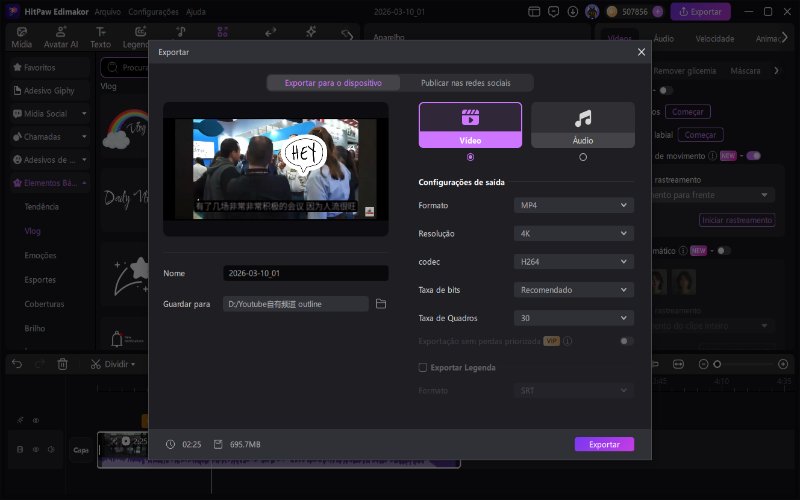Click Iniciar rastreamento button
800x500 pixels.
737,220
